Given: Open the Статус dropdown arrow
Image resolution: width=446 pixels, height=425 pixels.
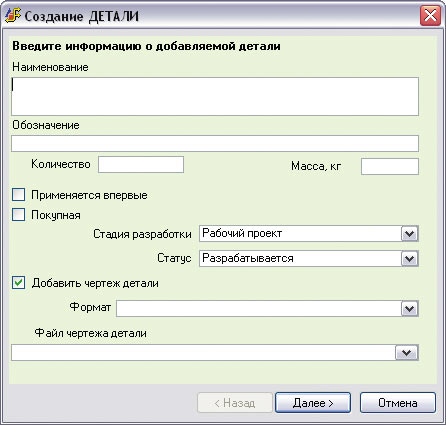Looking at the screenshot, I should [409, 259].
